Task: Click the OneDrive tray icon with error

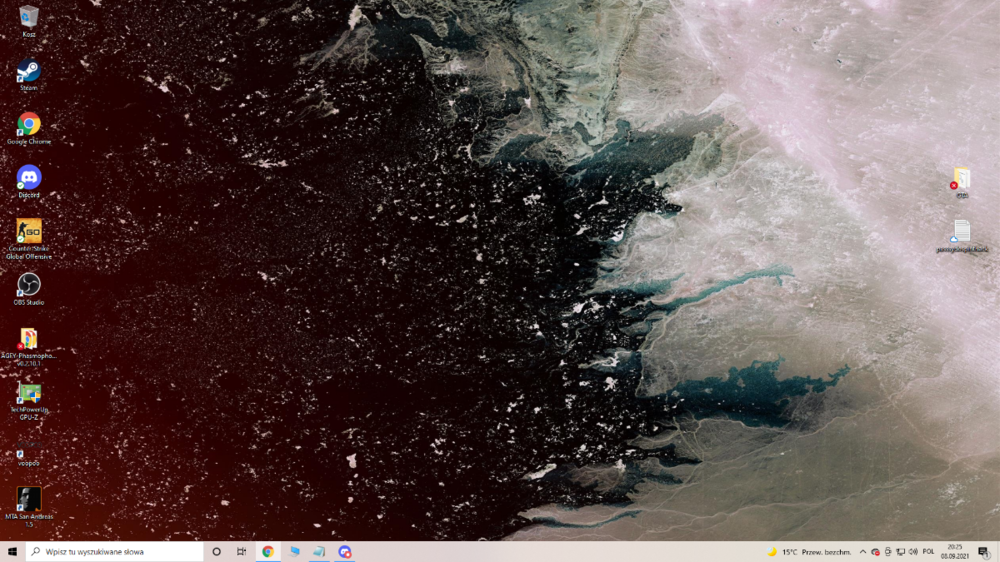Action: tap(875, 552)
